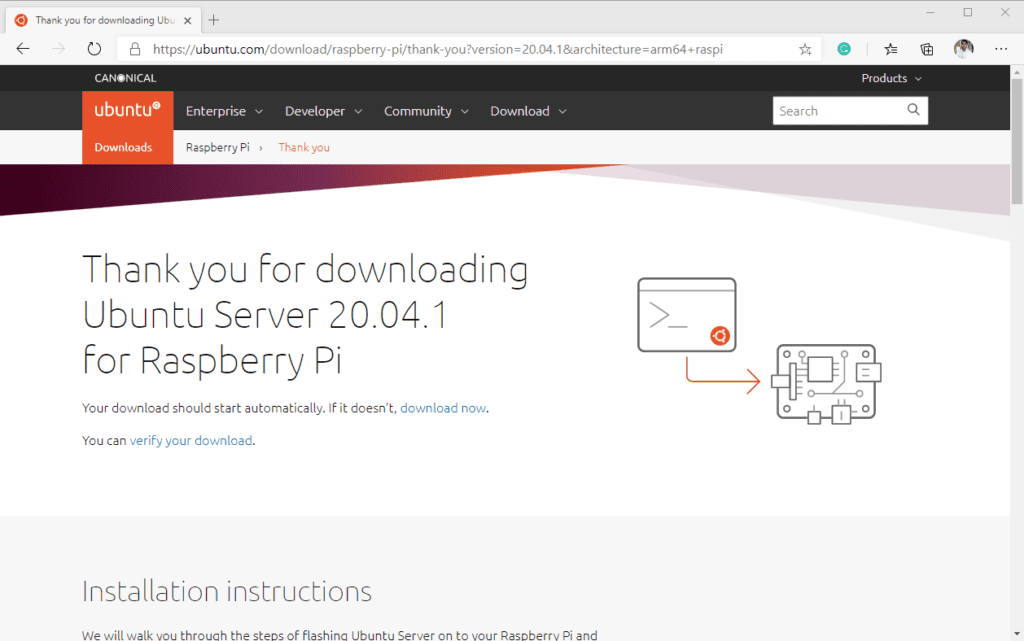Click the download now link

coord(443,408)
